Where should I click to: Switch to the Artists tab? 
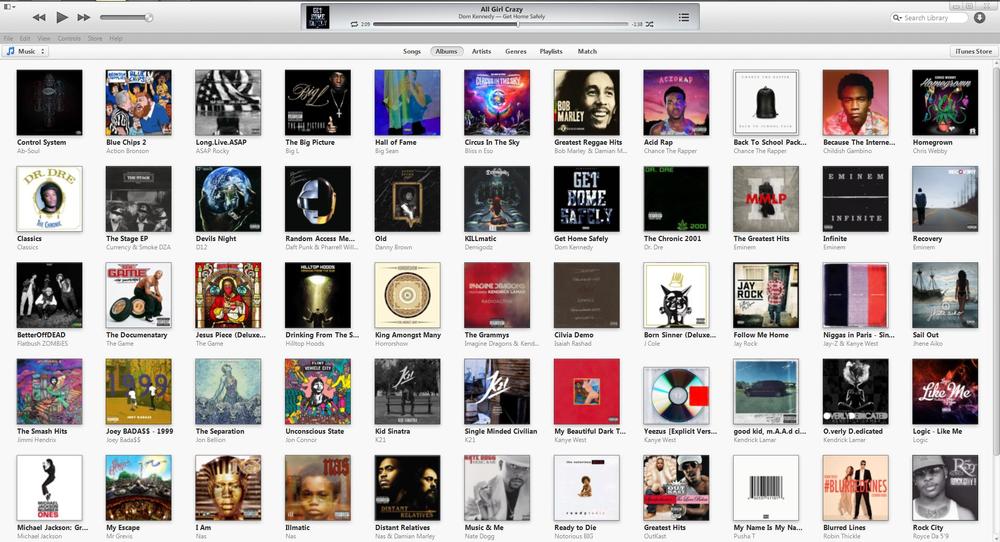point(482,51)
